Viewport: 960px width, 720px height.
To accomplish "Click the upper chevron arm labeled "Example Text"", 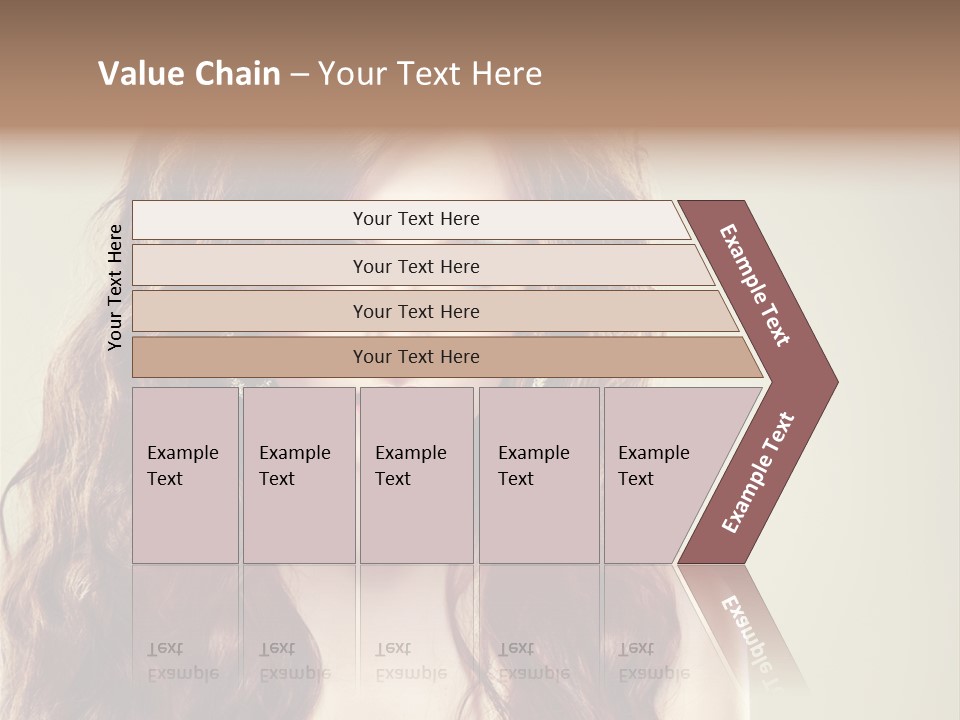I will coord(755,285).
